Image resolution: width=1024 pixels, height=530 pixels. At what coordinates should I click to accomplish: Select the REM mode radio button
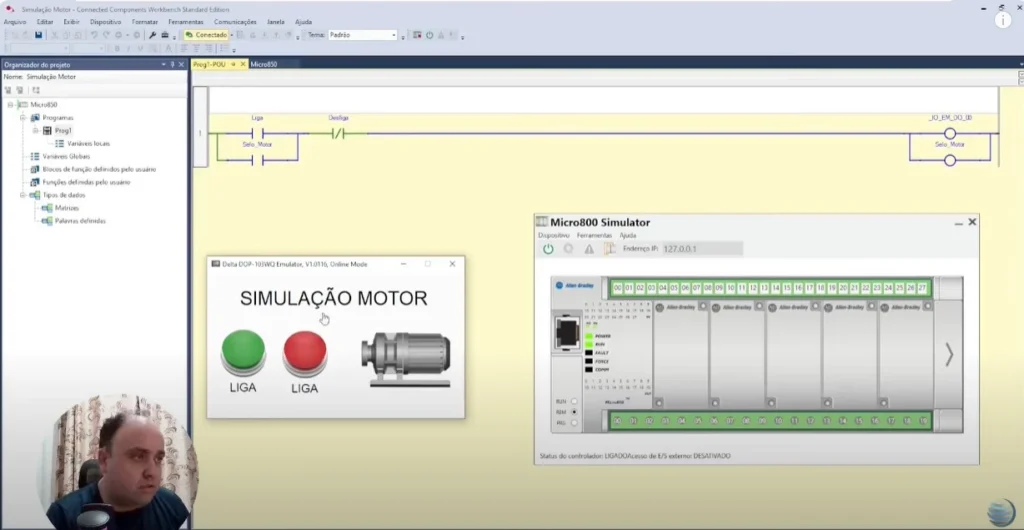click(574, 412)
